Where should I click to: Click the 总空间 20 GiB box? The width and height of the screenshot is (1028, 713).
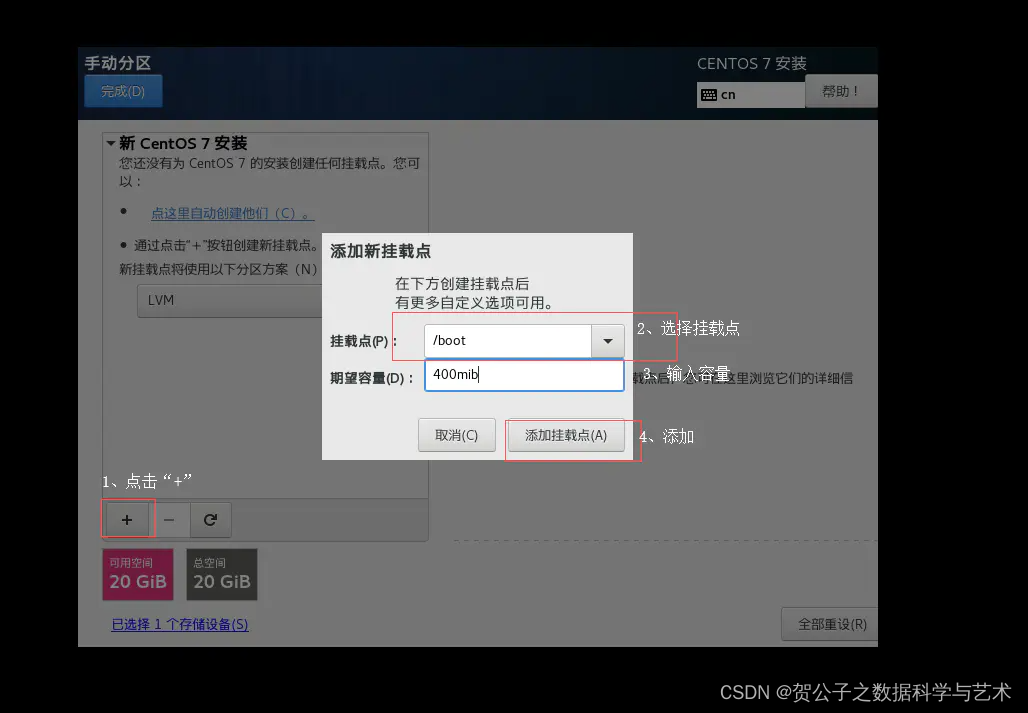tap(222, 575)
